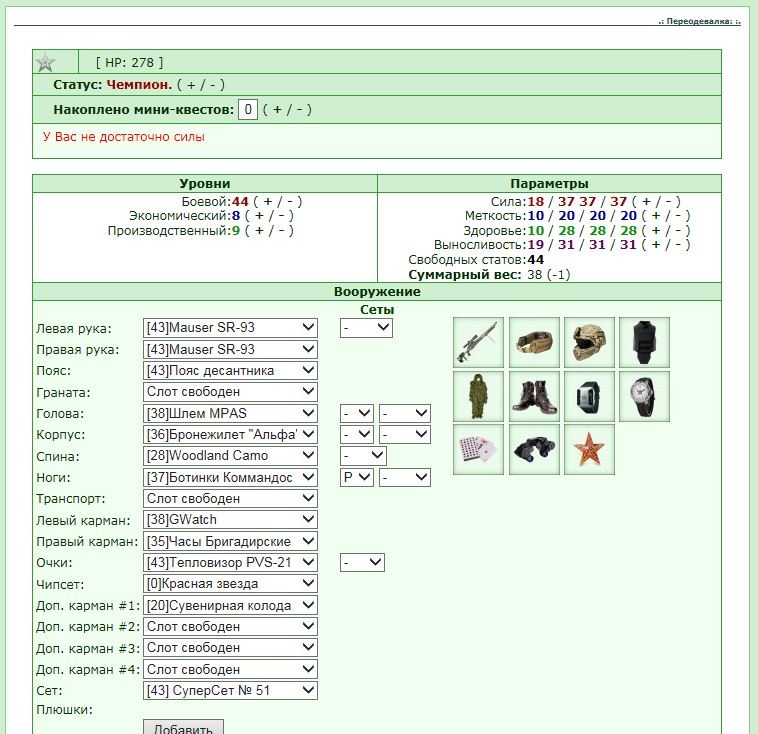Open the Сеты modifier dropdown for Левая рука
The height and width of the screenshot is (734, 758).
pos(366,328)
